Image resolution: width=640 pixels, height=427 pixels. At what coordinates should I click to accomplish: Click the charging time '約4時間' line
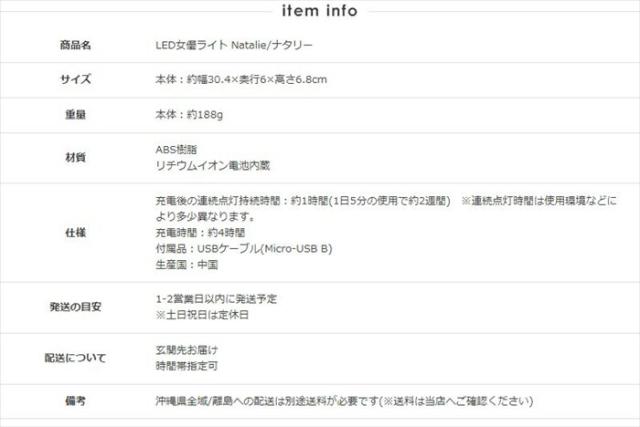tap(200, 233)
